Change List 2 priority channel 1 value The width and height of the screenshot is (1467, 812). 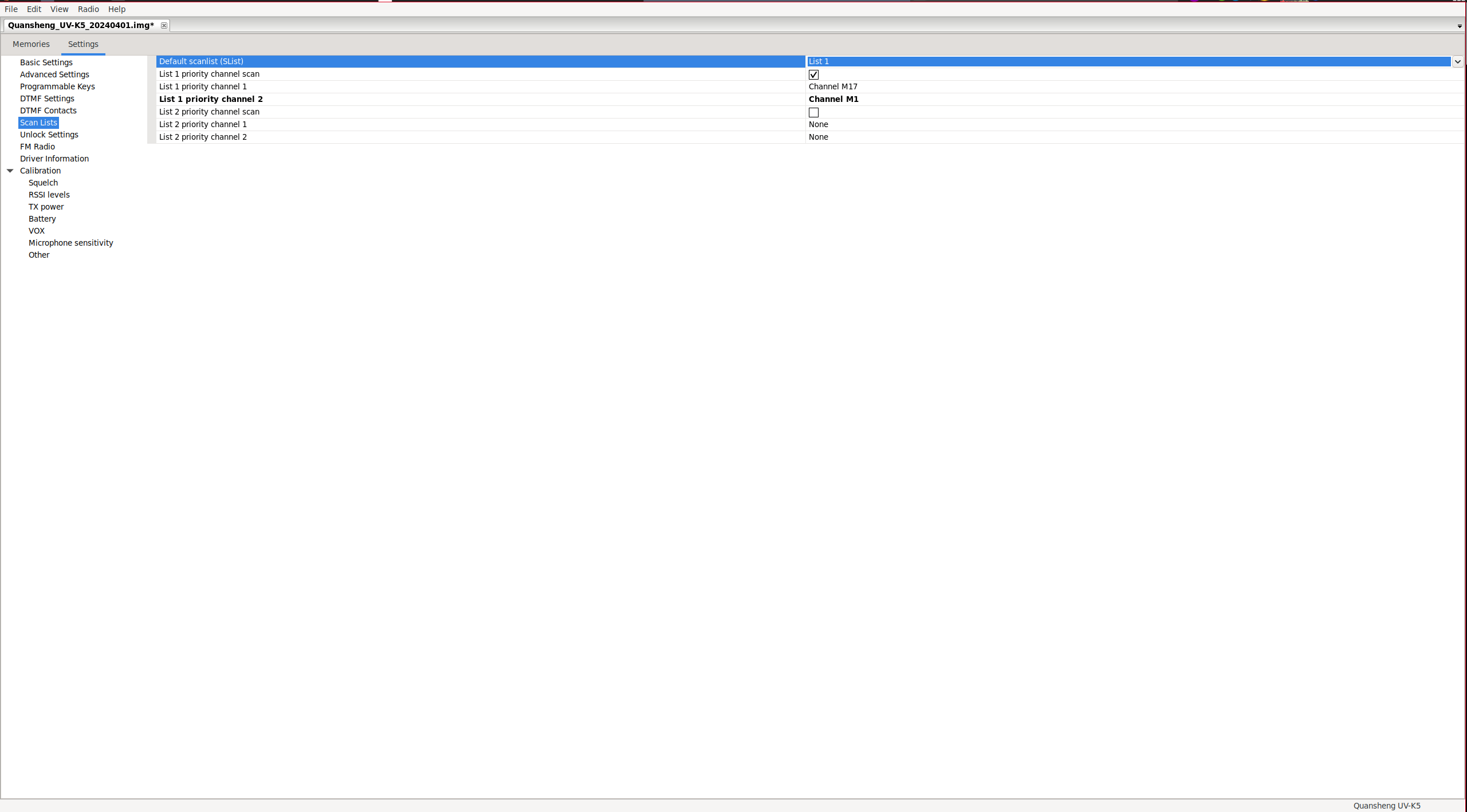819,124
